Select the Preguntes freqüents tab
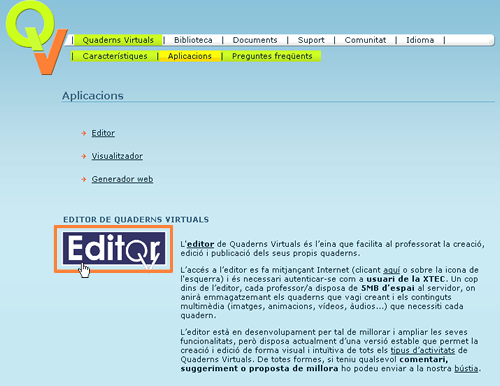 point(272,56)
